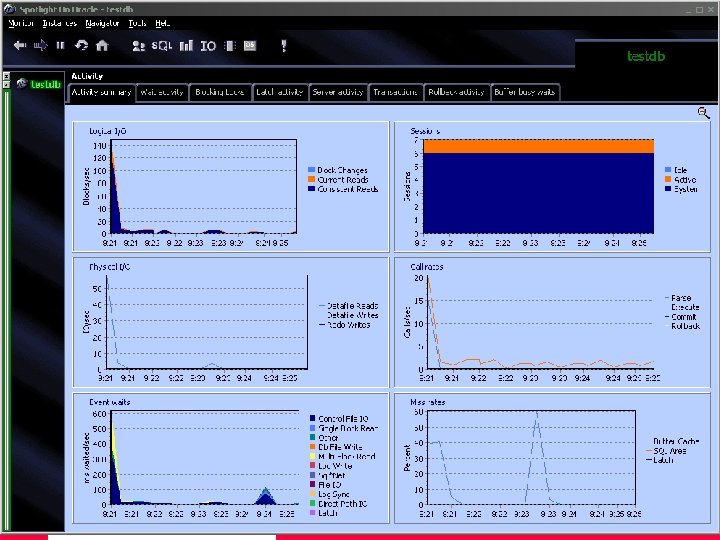Click the Consistent Reads legend swatch
Image resolution: width=720 pixels, height=540 pixels.
click(311, 189)
